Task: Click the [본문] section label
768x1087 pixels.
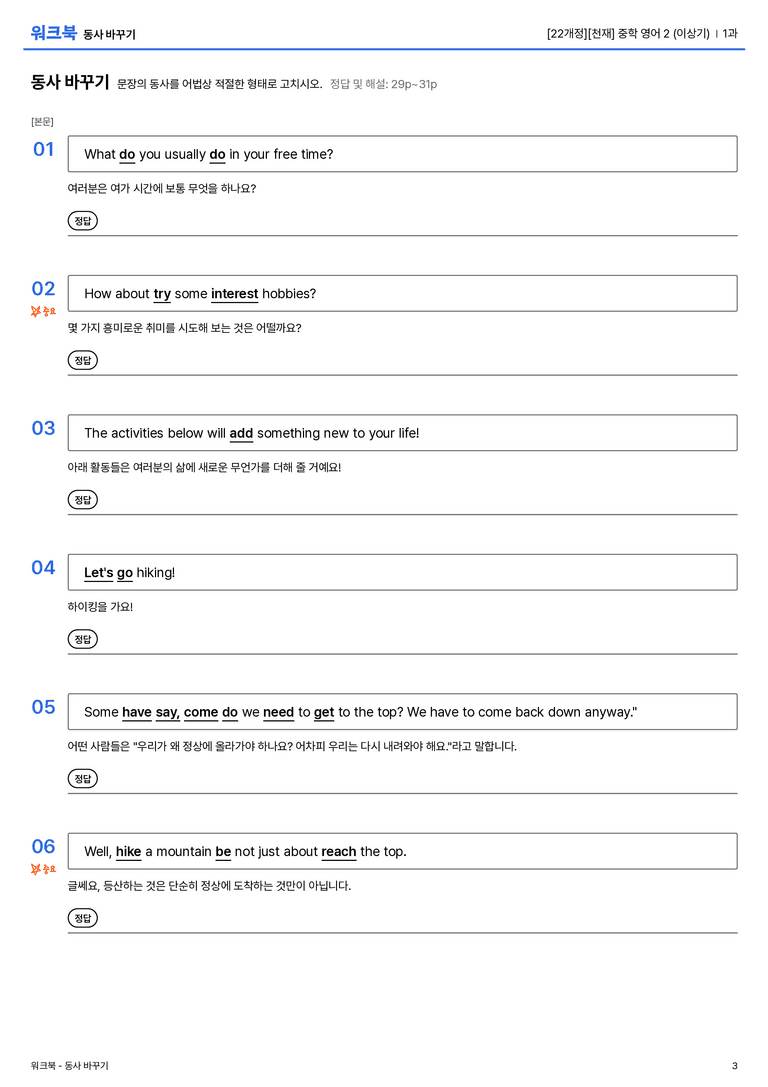Action: click(42, 121)
